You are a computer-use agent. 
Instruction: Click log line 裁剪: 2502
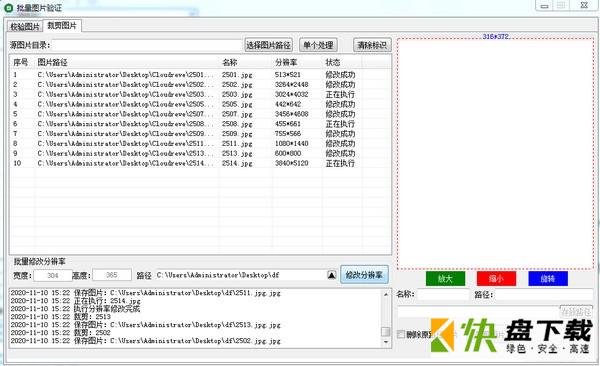[x=60, y=333]
